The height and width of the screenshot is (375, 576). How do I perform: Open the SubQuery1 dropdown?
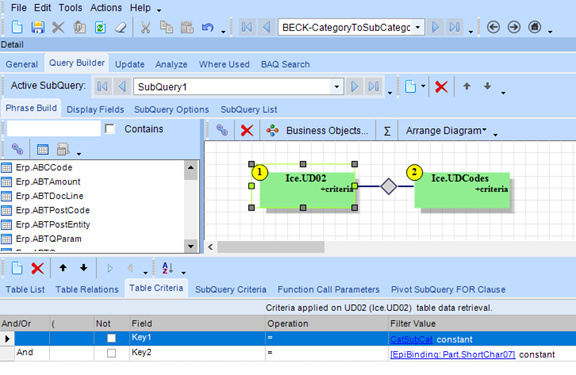click(x=336, y=87)
